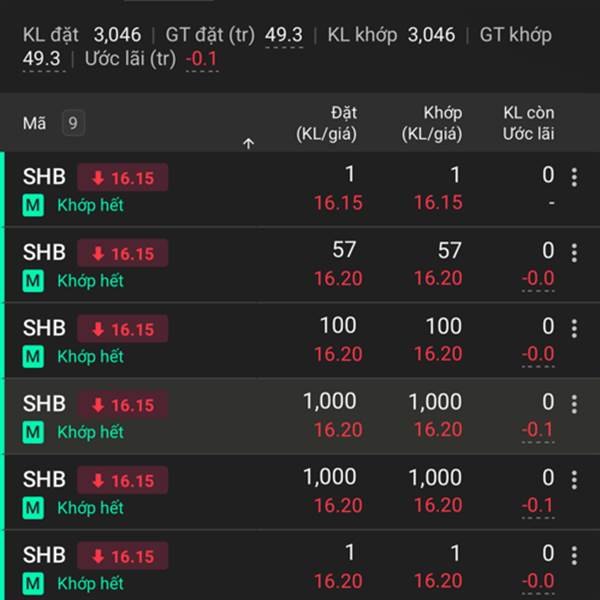This screenshot has width=600, height=600.
Task: Open more options for SHB 100-share order
Action: click(x=574, y=329)
